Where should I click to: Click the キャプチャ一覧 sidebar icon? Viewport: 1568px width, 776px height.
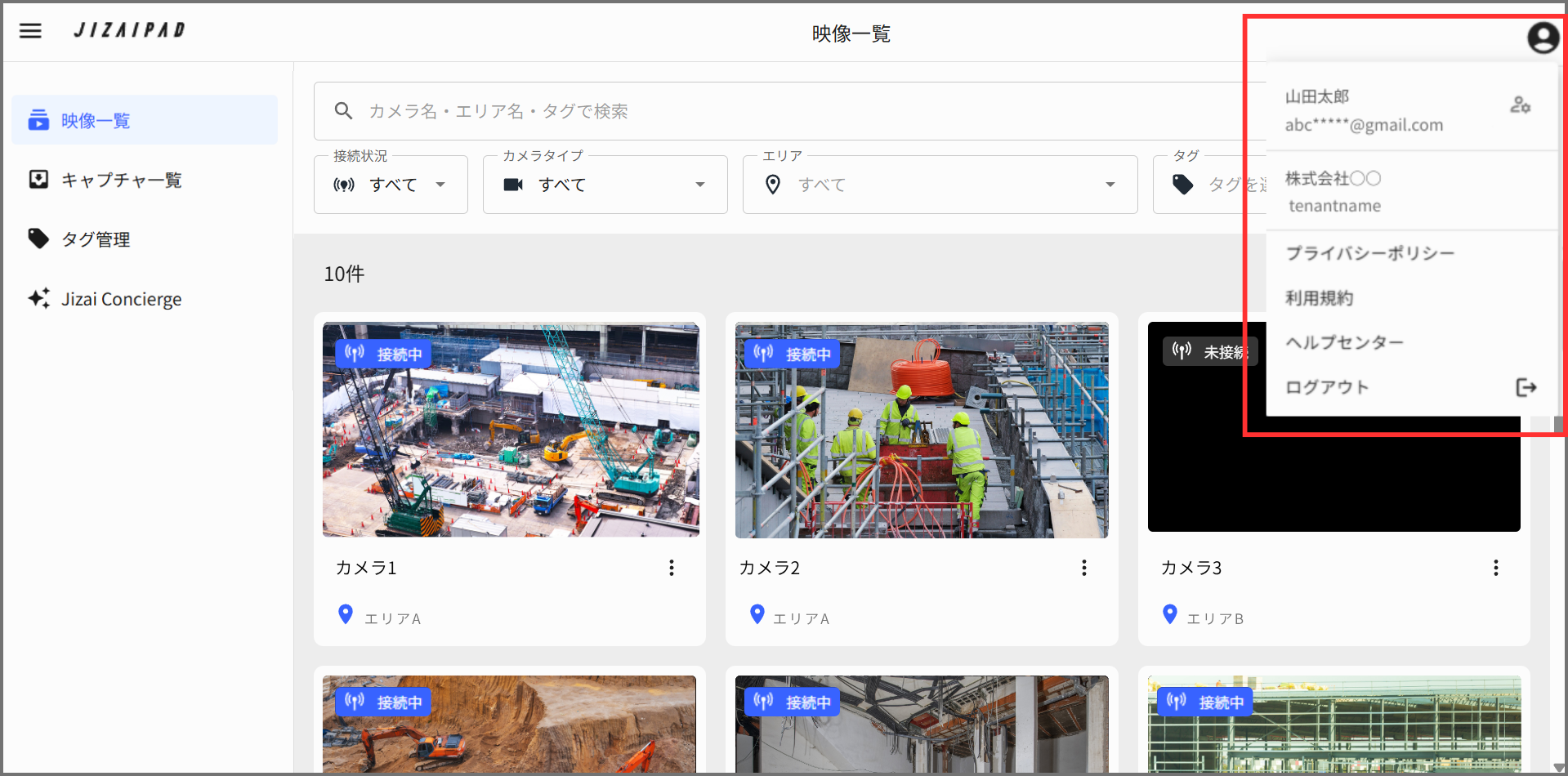coord(38,179)
